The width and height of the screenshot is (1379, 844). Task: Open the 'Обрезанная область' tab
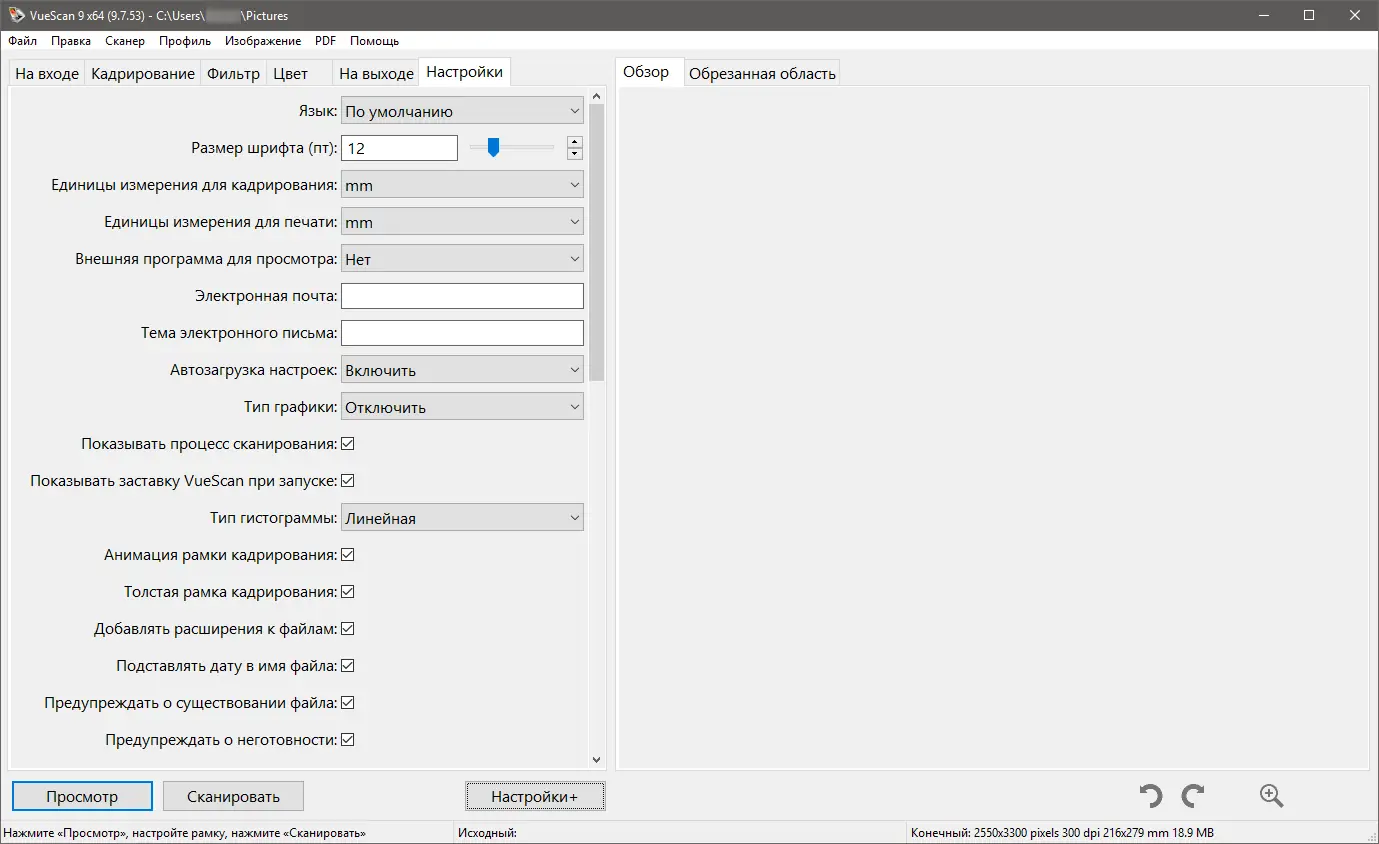762,71
